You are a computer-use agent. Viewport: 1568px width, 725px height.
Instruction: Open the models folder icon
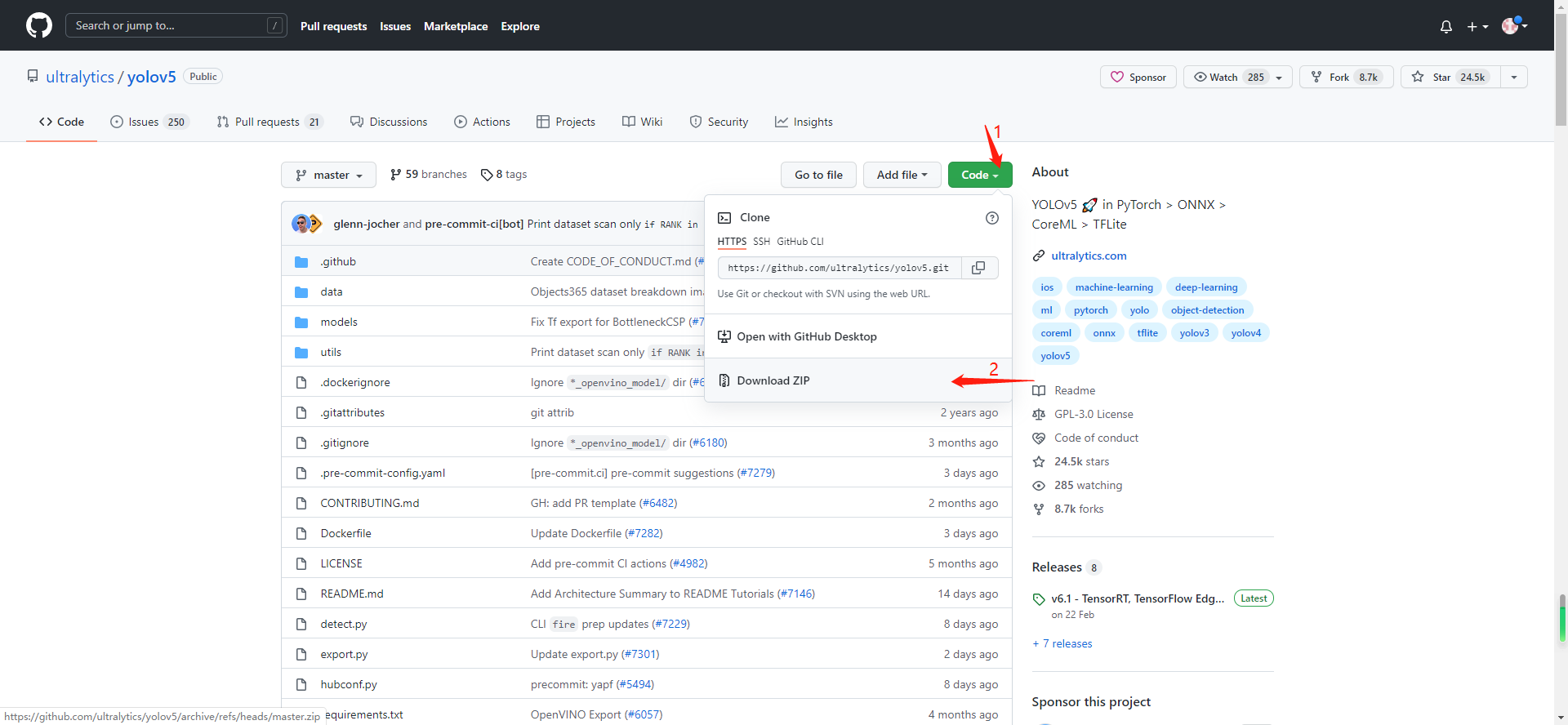point(301,322)
